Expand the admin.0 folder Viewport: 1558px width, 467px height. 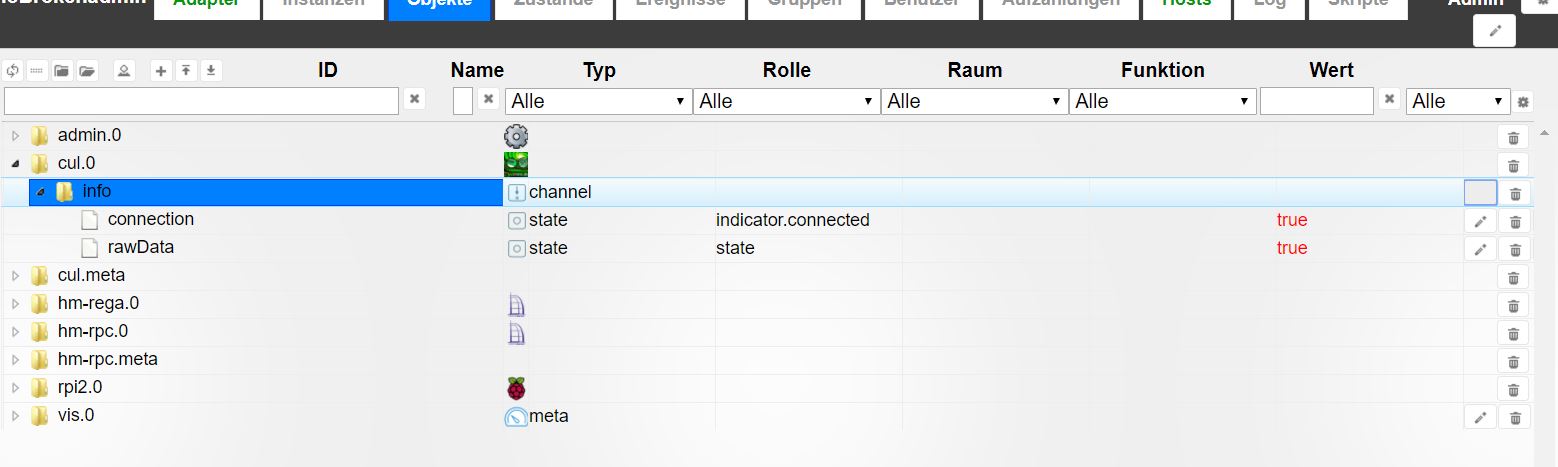pyautogui.click(x=15, y=136)
